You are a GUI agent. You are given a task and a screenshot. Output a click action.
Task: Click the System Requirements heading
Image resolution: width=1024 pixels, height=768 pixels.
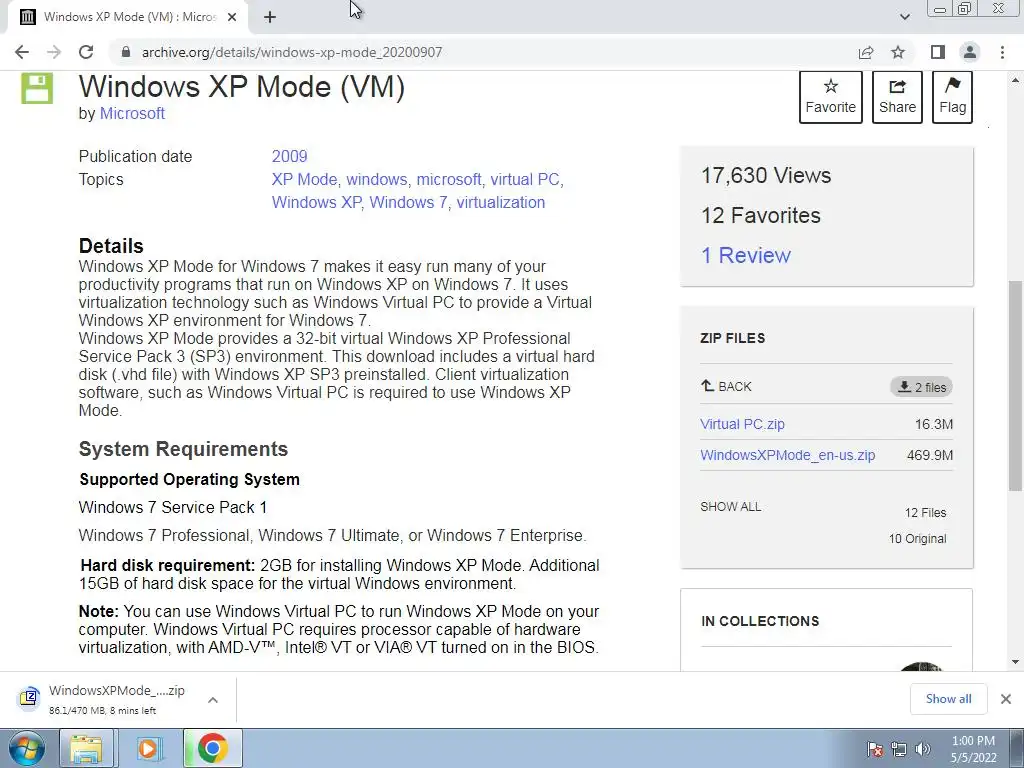click(184, 449)
